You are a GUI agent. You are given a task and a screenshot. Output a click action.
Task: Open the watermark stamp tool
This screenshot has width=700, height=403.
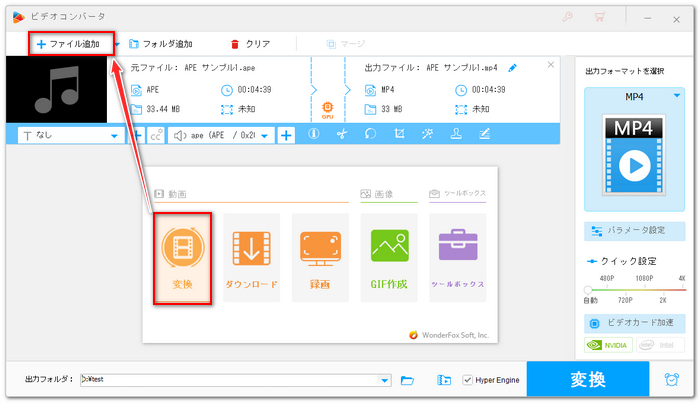pyautogui.click(x=456, y=133)
